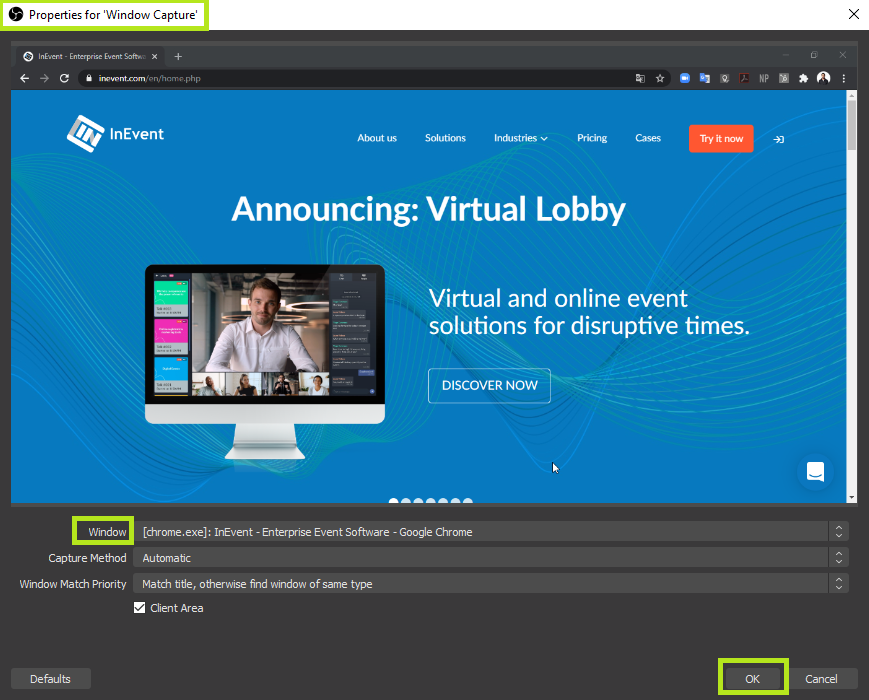
Task: Close the InEvent browser tab
Action: (155, 57)
